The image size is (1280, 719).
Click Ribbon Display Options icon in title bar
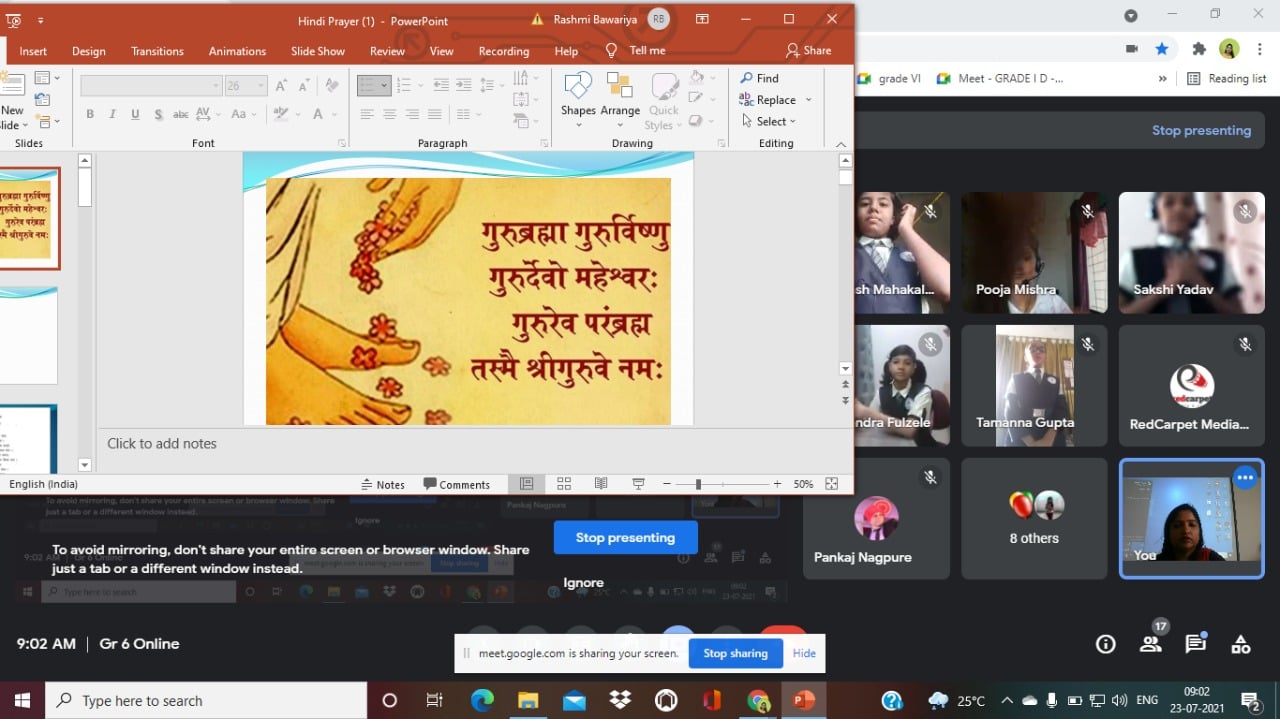pos(702,19)
